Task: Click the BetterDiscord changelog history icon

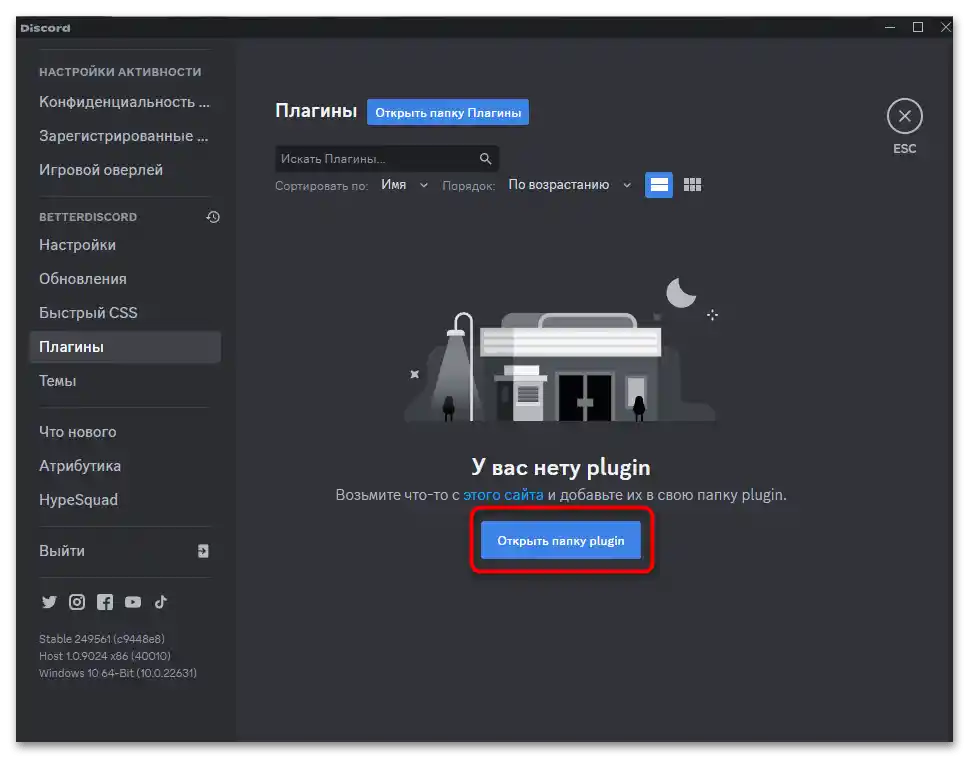Action: point(213,217)
